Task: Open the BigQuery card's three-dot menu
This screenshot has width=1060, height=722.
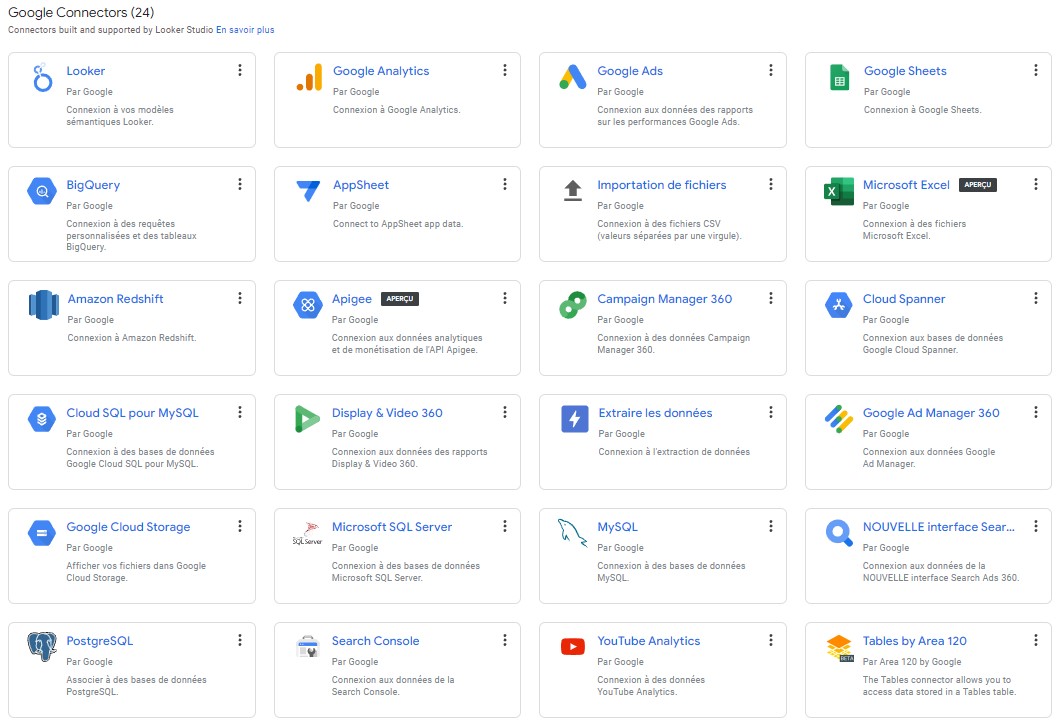Action: click(239, 185)
